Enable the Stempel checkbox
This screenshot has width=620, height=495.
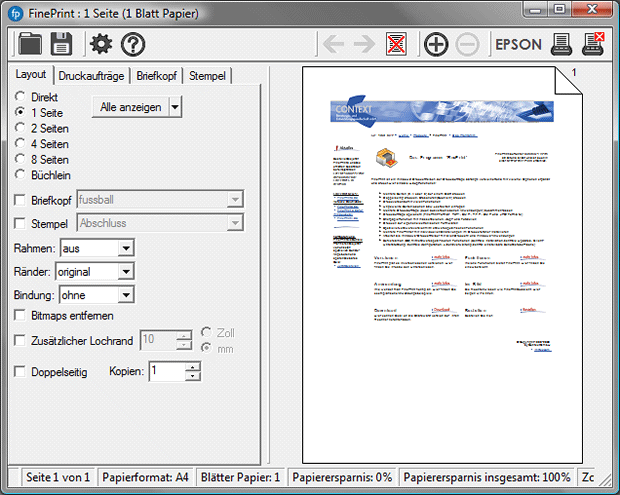19,223
